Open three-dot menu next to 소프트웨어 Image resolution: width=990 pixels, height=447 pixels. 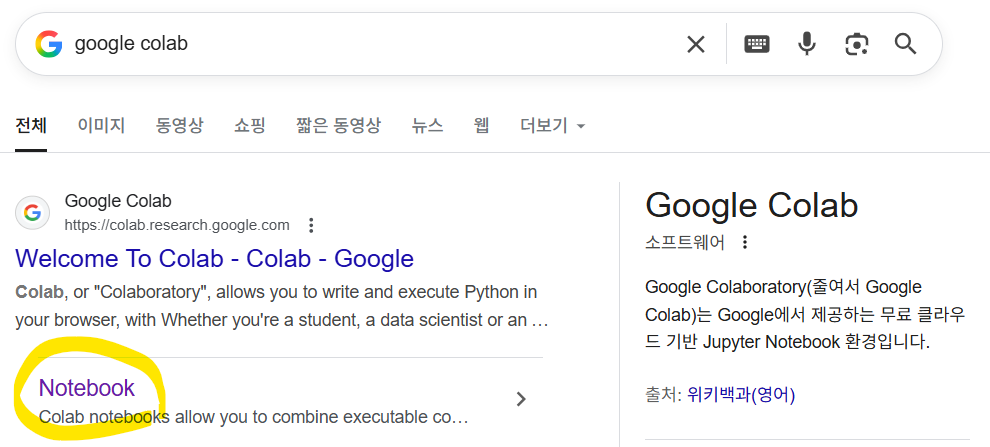click(744, 242)
